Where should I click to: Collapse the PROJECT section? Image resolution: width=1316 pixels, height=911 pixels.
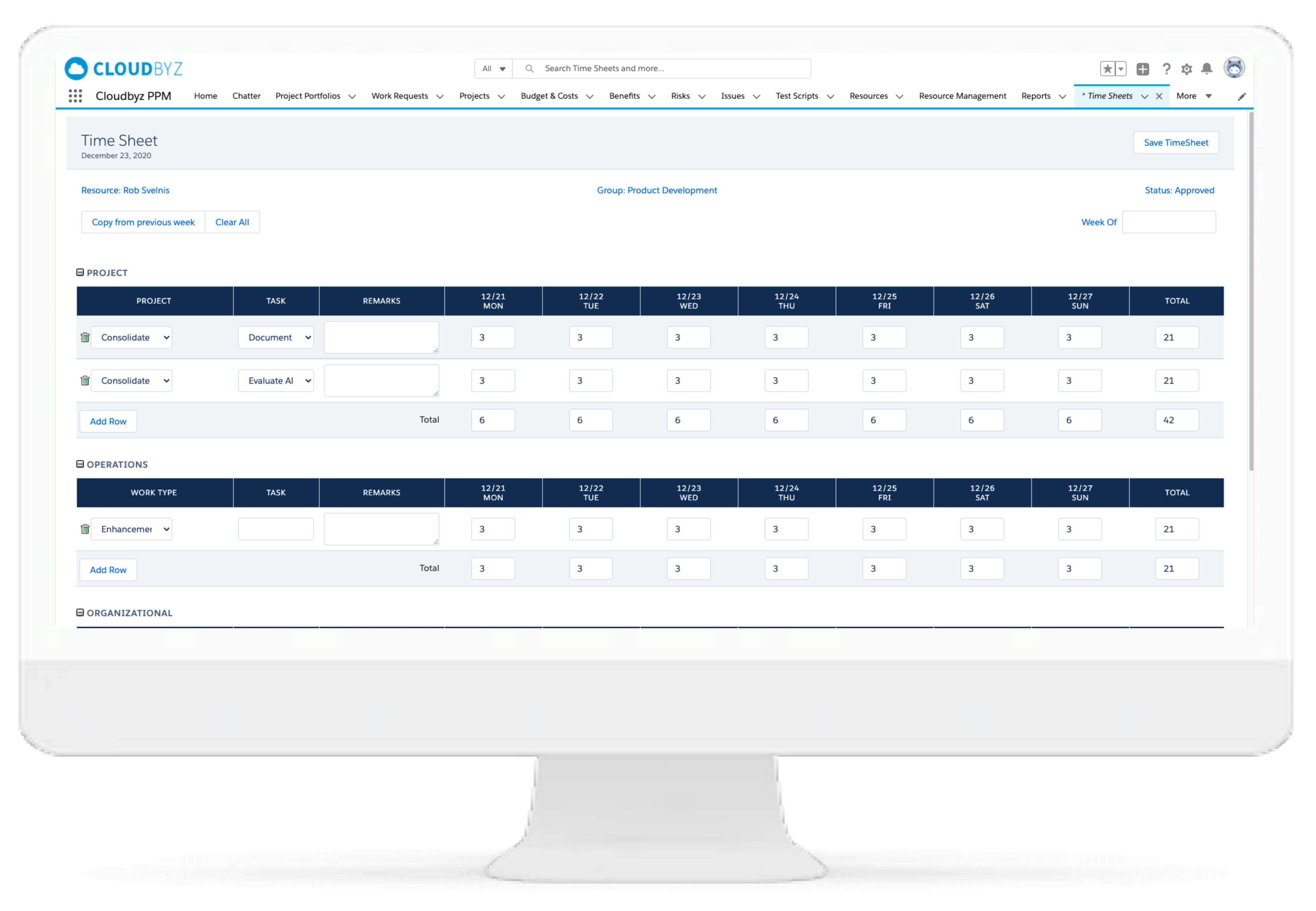point(80,272)
